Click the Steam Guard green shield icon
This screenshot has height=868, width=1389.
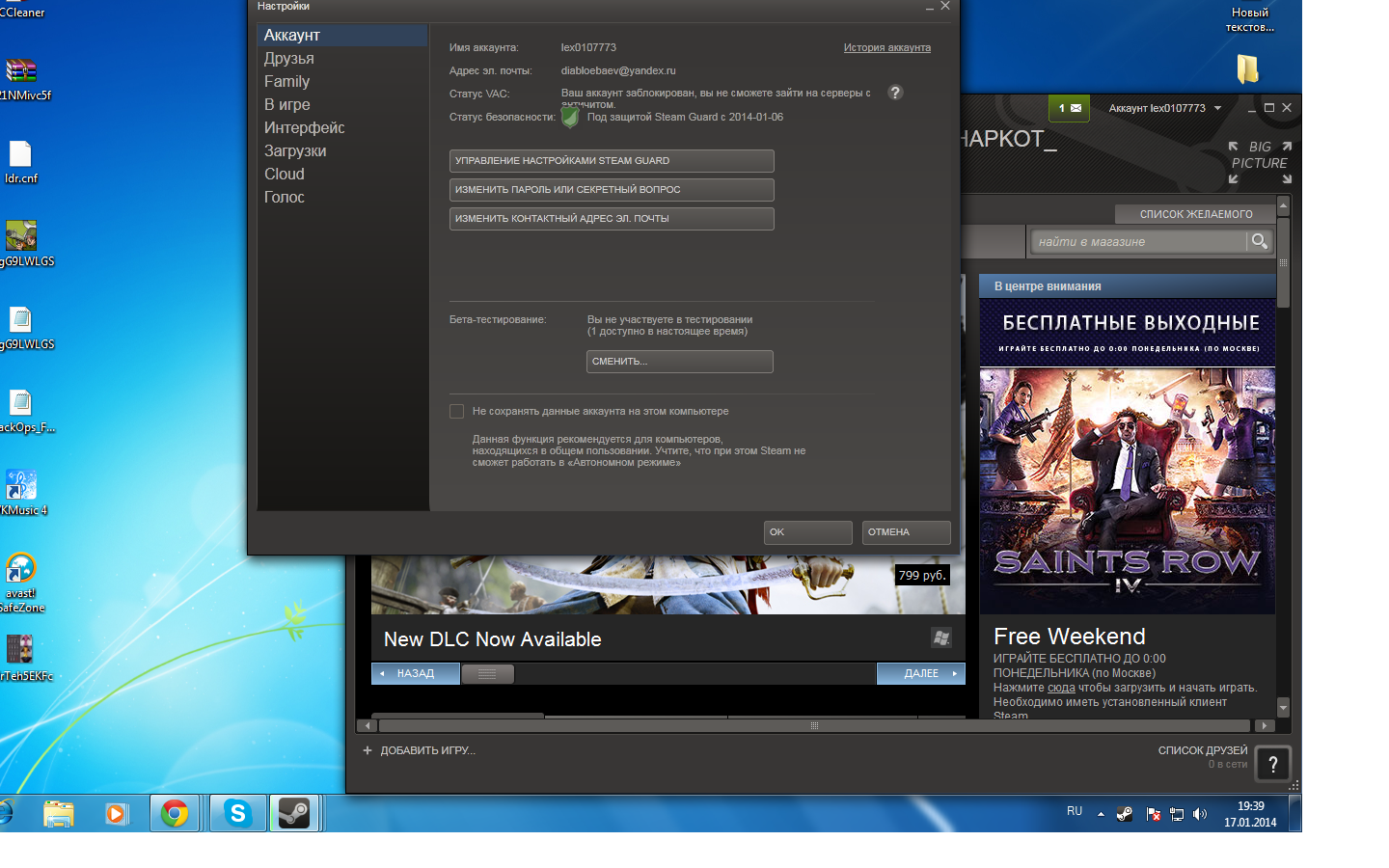coord(570,117)
